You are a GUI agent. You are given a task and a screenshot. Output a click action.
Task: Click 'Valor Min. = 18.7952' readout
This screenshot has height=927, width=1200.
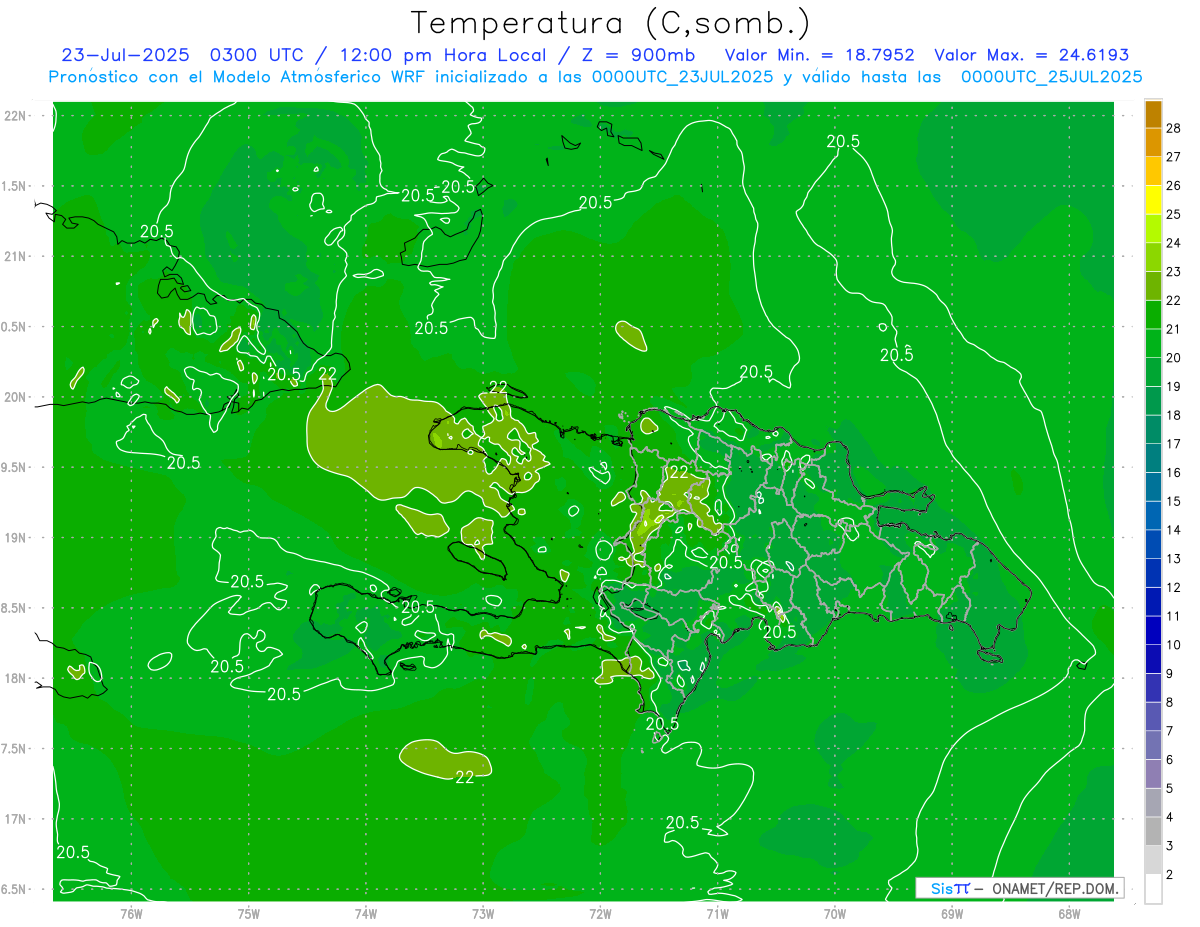[x=818, y=55]
